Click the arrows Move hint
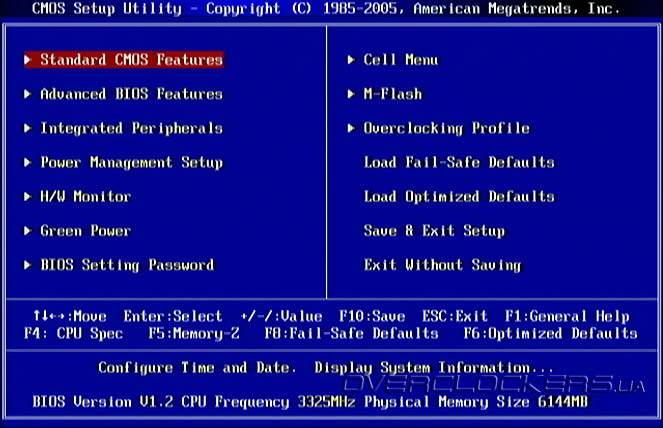Screen dimensions: 663x428 [x=70, y=316]
